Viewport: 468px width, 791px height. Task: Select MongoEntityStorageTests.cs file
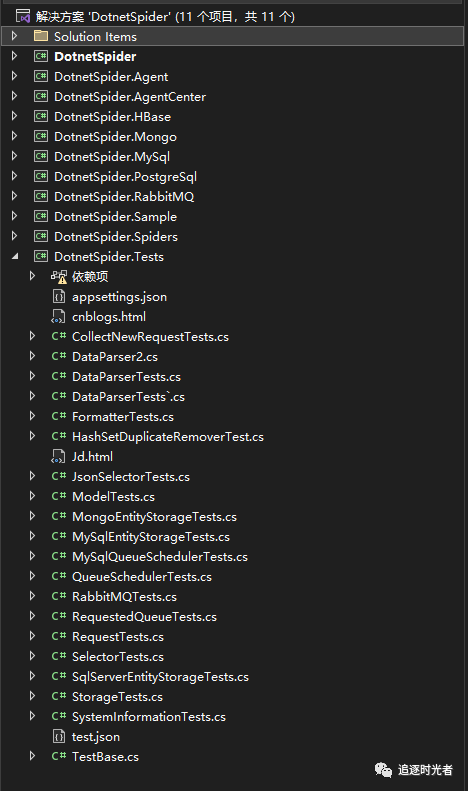coord(154,517)
